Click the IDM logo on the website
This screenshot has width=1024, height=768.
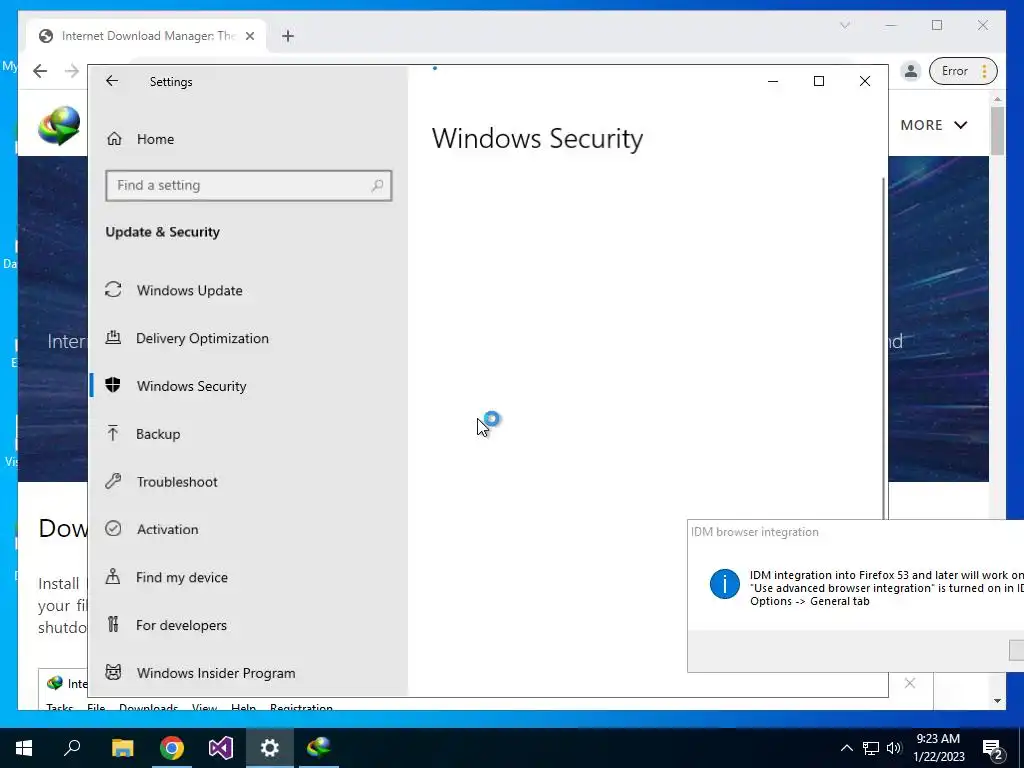(x=59, y=125)
